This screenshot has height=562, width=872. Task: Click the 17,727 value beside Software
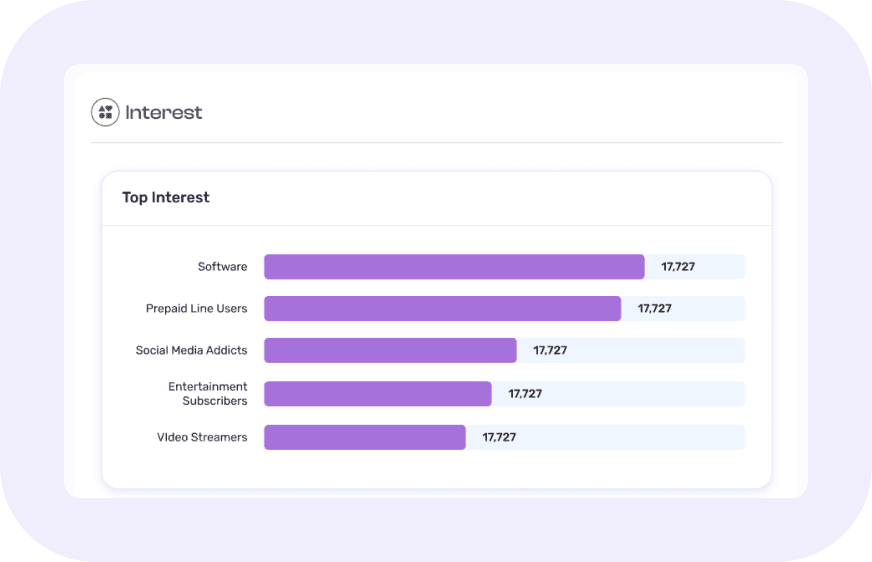click(678, 267)
